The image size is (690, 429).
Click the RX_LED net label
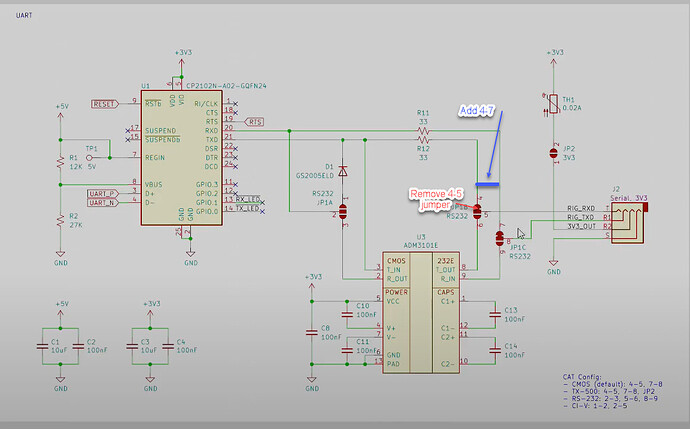pos(248,199)
